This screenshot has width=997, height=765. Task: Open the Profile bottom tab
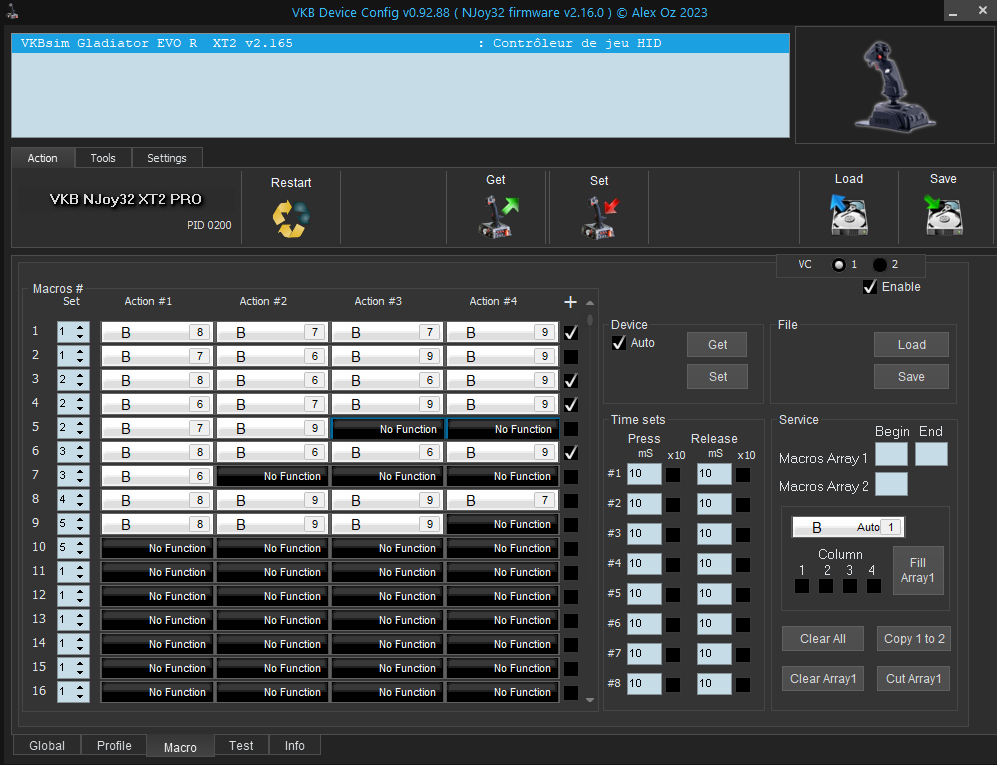coord(114,745)
